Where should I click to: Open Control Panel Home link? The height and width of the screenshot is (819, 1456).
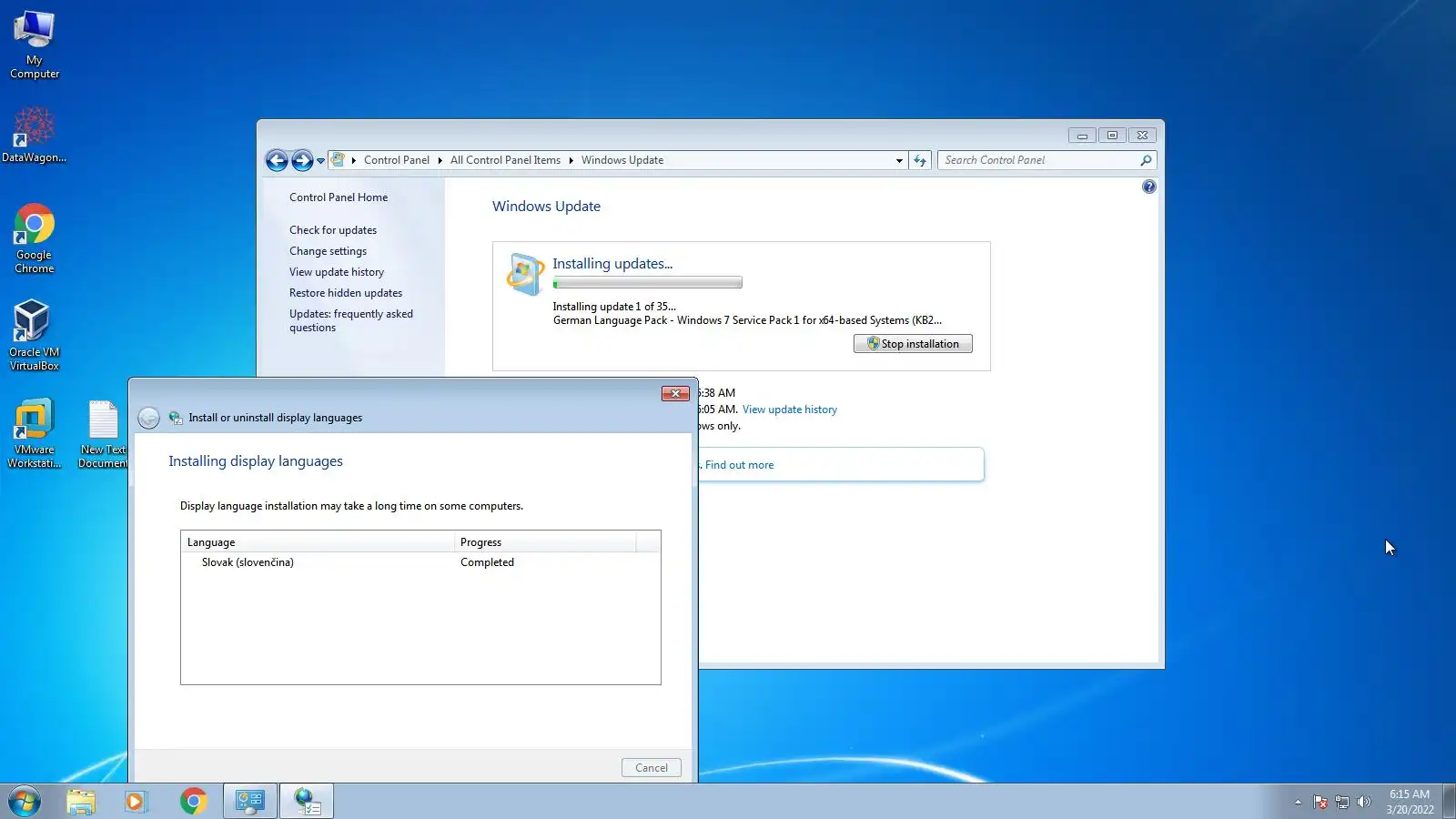(339, 197)
